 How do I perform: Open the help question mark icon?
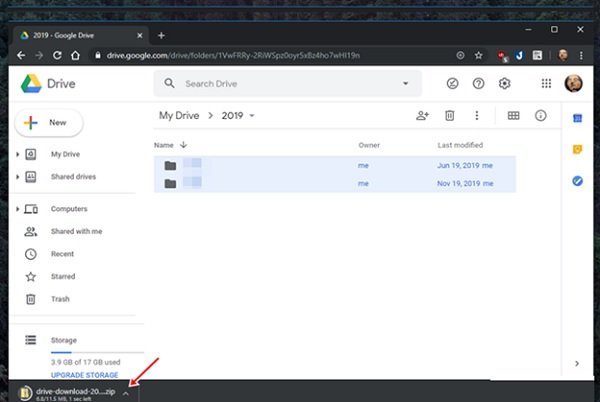(478, 83)
